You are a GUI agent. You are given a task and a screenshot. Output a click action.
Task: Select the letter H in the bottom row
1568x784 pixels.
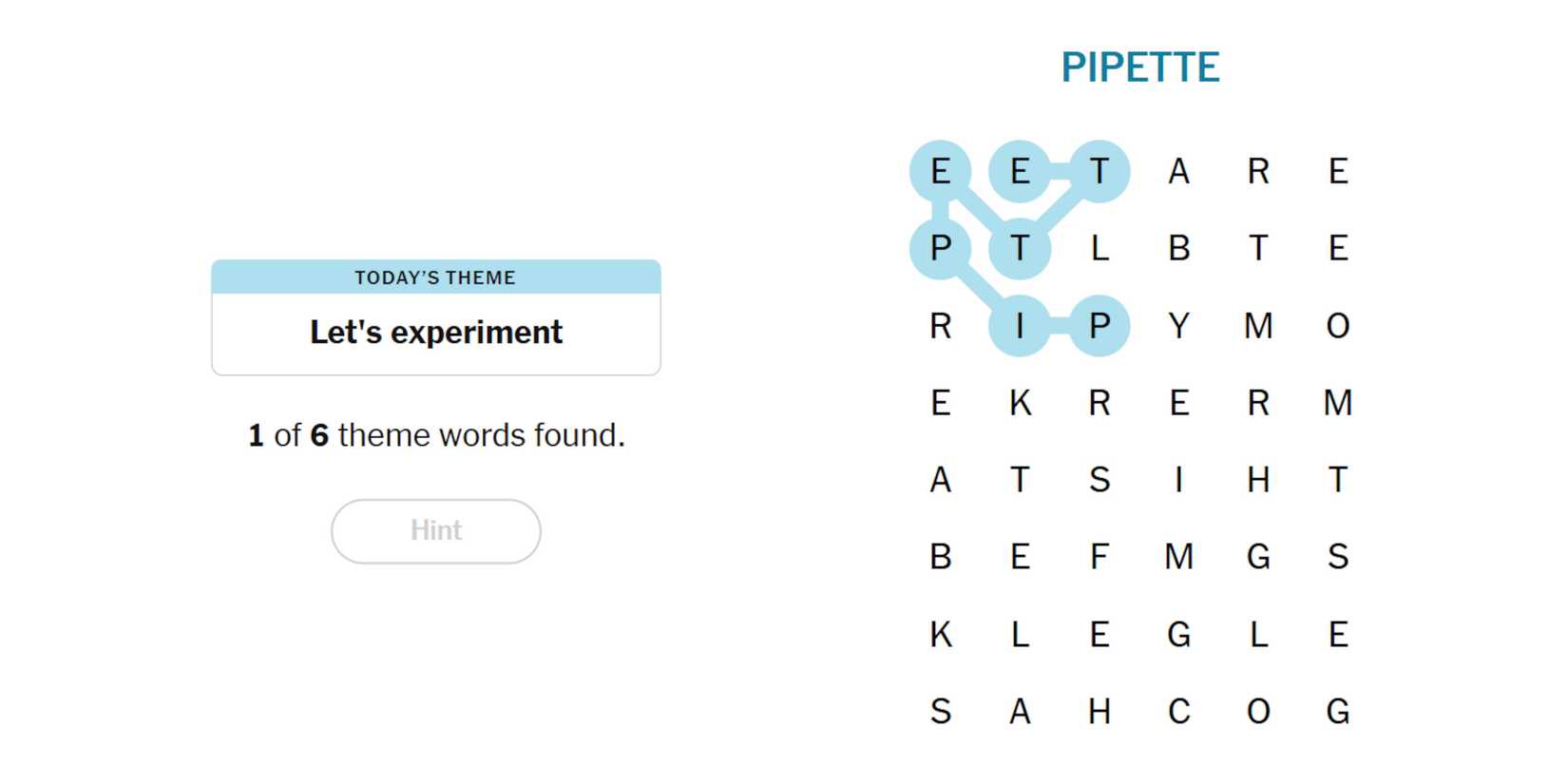coord(1100,711)
